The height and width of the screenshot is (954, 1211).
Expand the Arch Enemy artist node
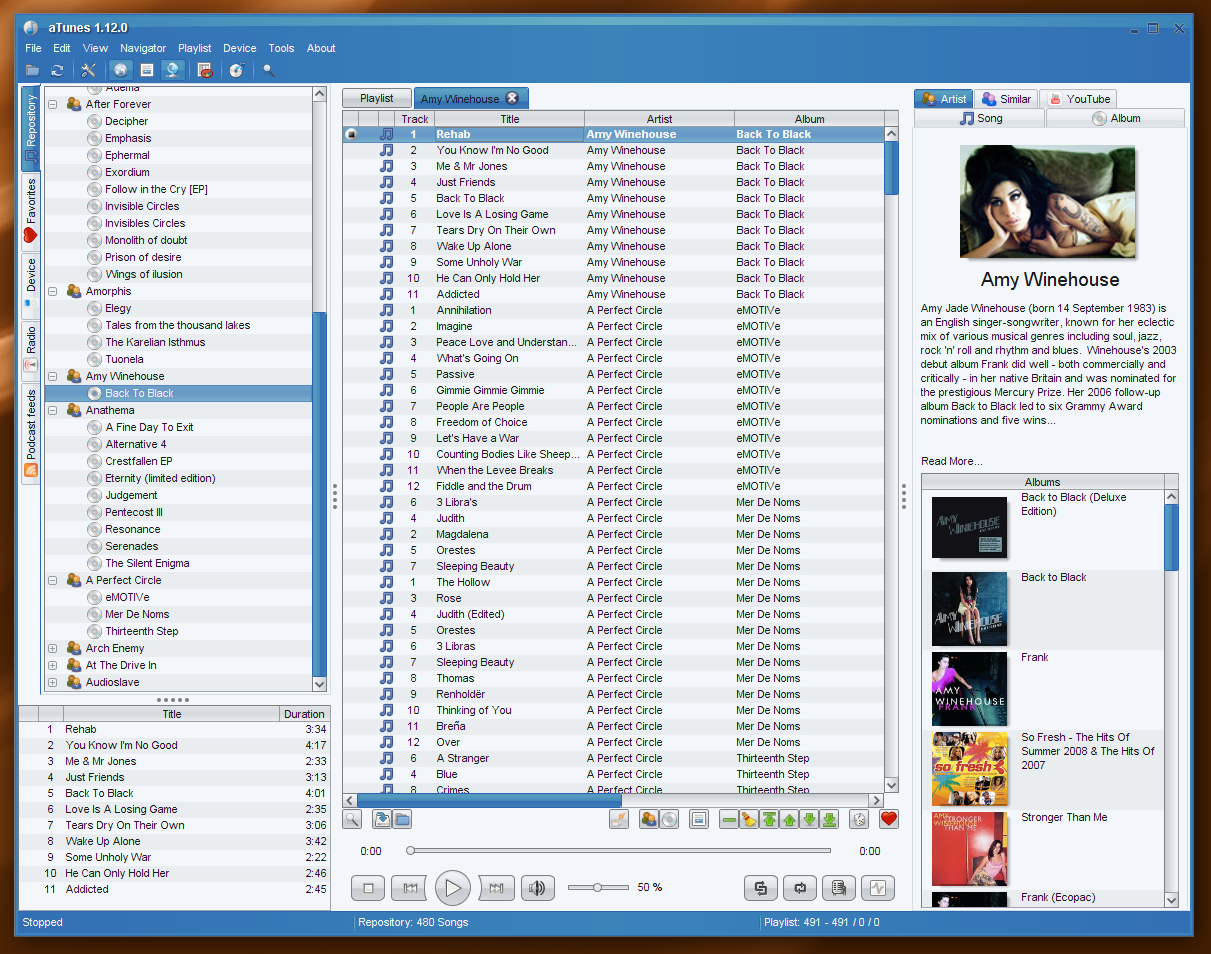tap(53, 648)
